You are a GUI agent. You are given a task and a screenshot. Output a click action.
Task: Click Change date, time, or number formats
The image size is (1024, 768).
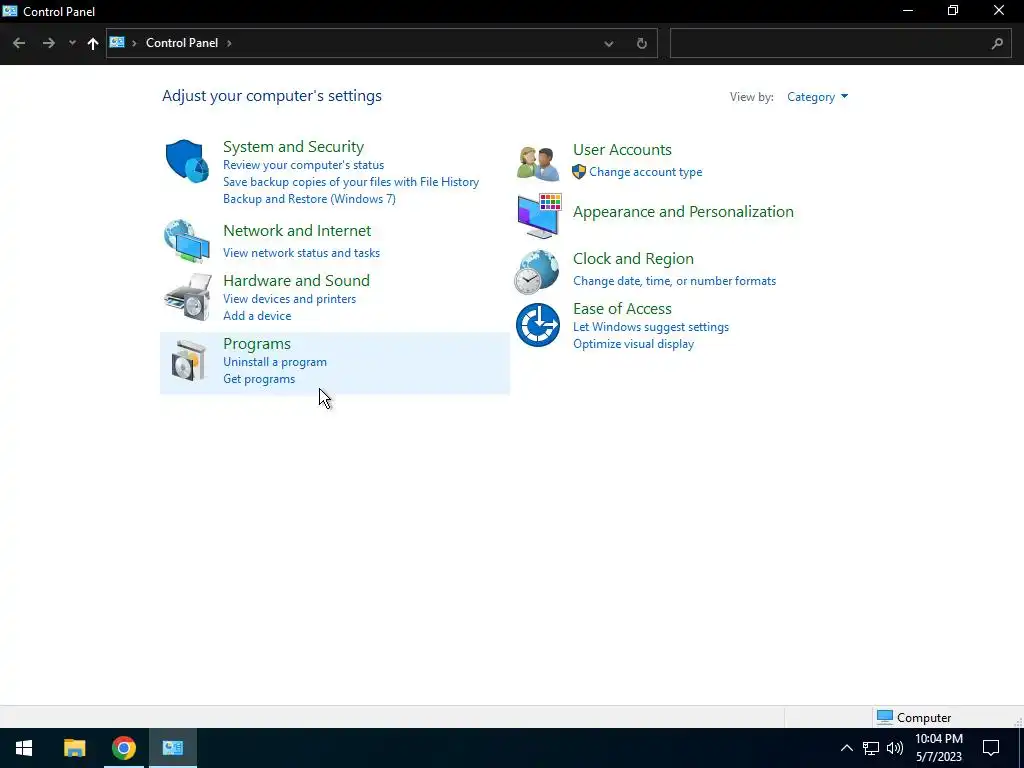click(x=675, y=281)
